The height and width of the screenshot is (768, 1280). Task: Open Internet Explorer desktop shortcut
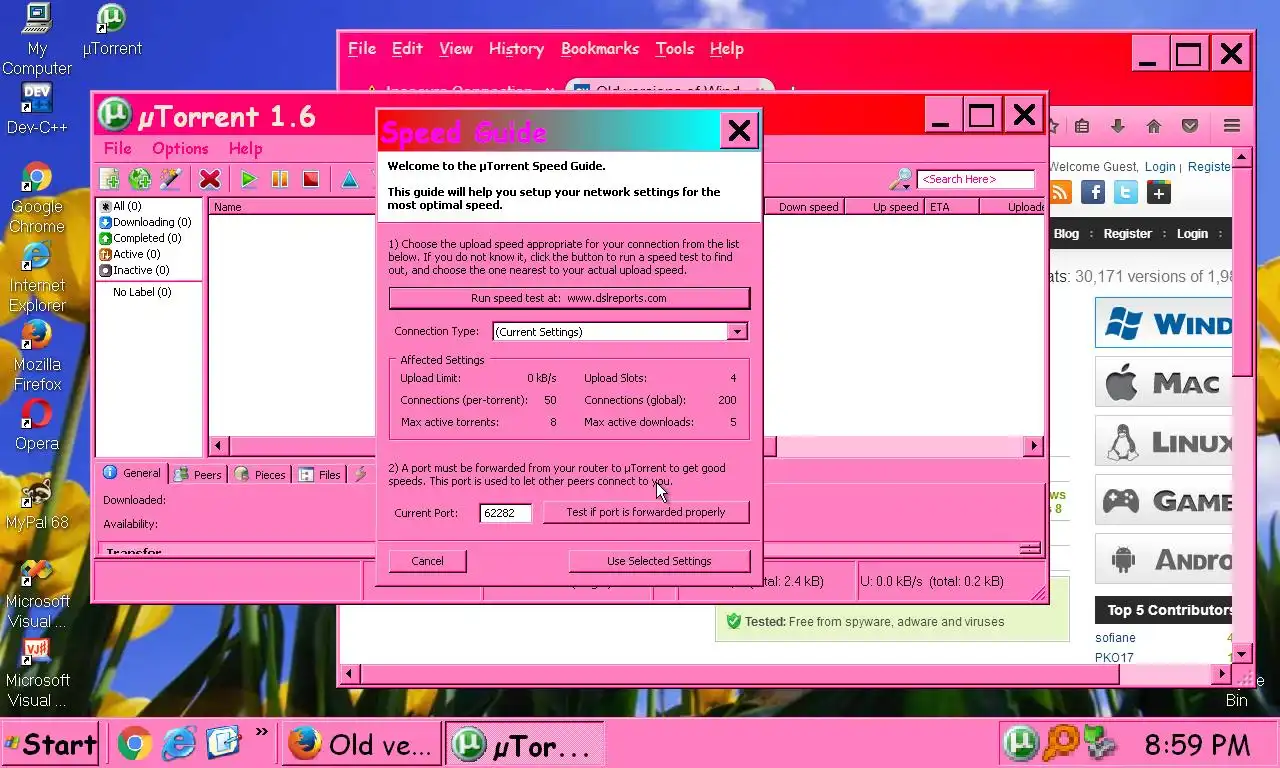coord(37,277)
